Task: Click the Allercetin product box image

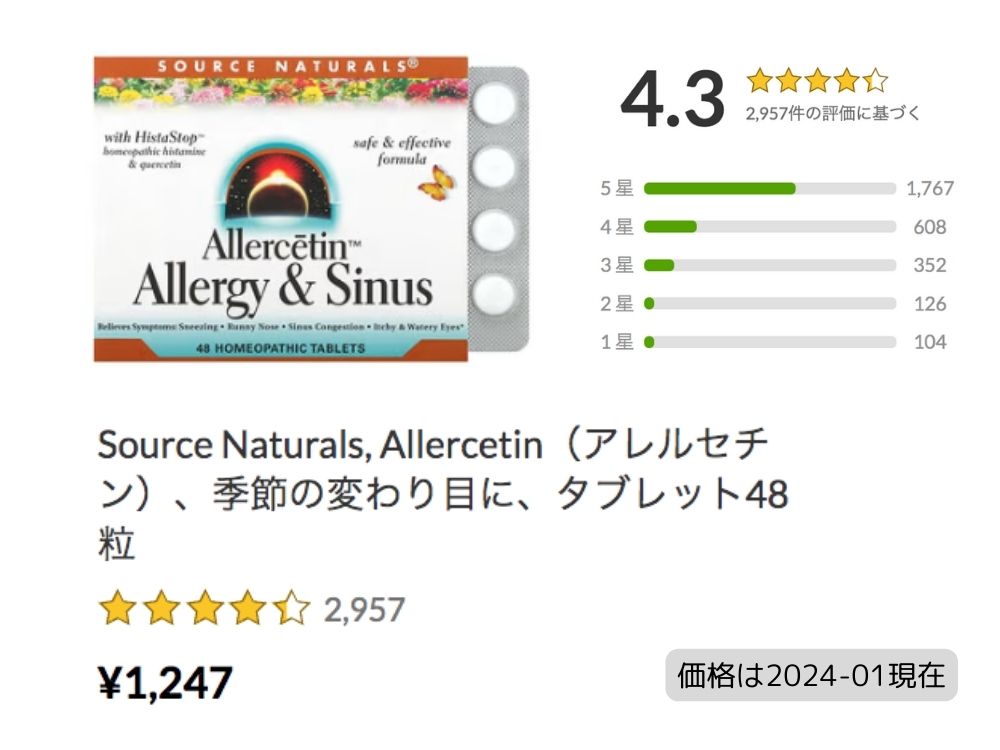Action: [x=280, y=209]
